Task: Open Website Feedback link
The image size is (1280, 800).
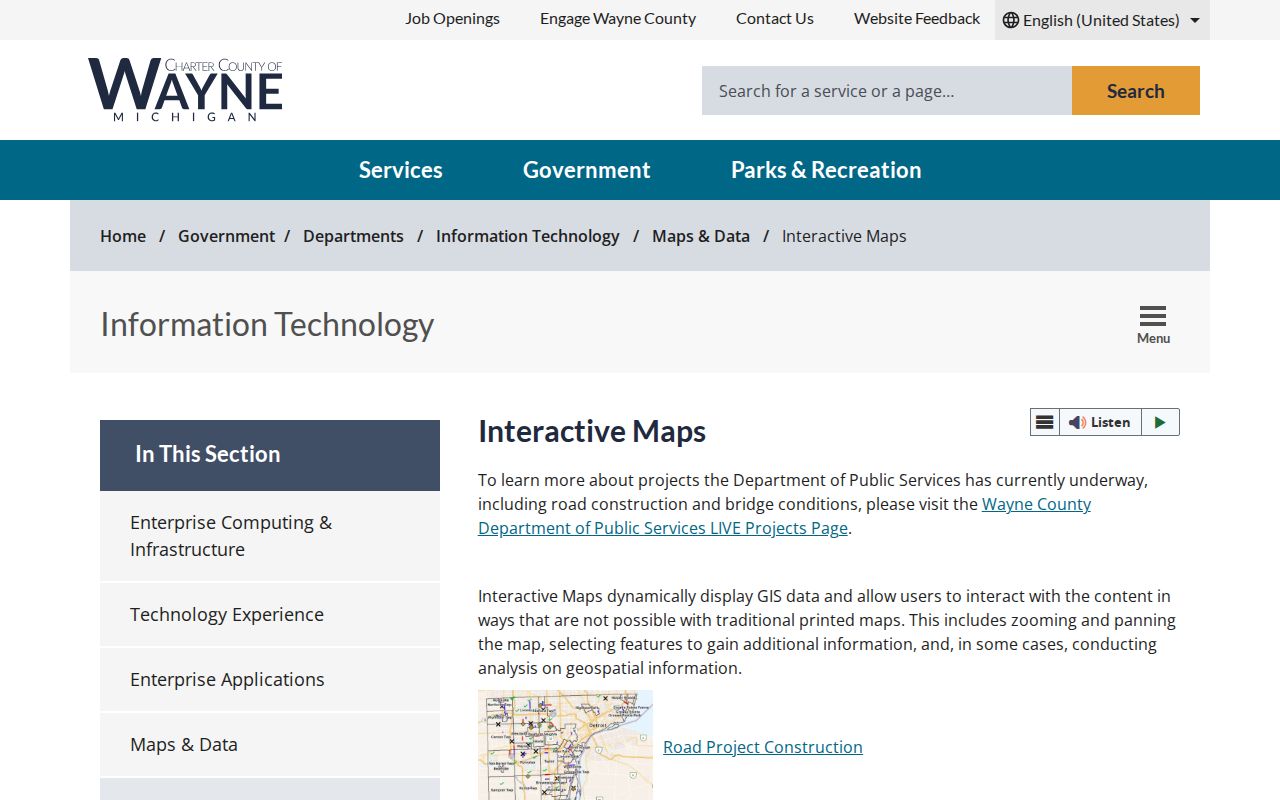Action: tap(917, 18)
